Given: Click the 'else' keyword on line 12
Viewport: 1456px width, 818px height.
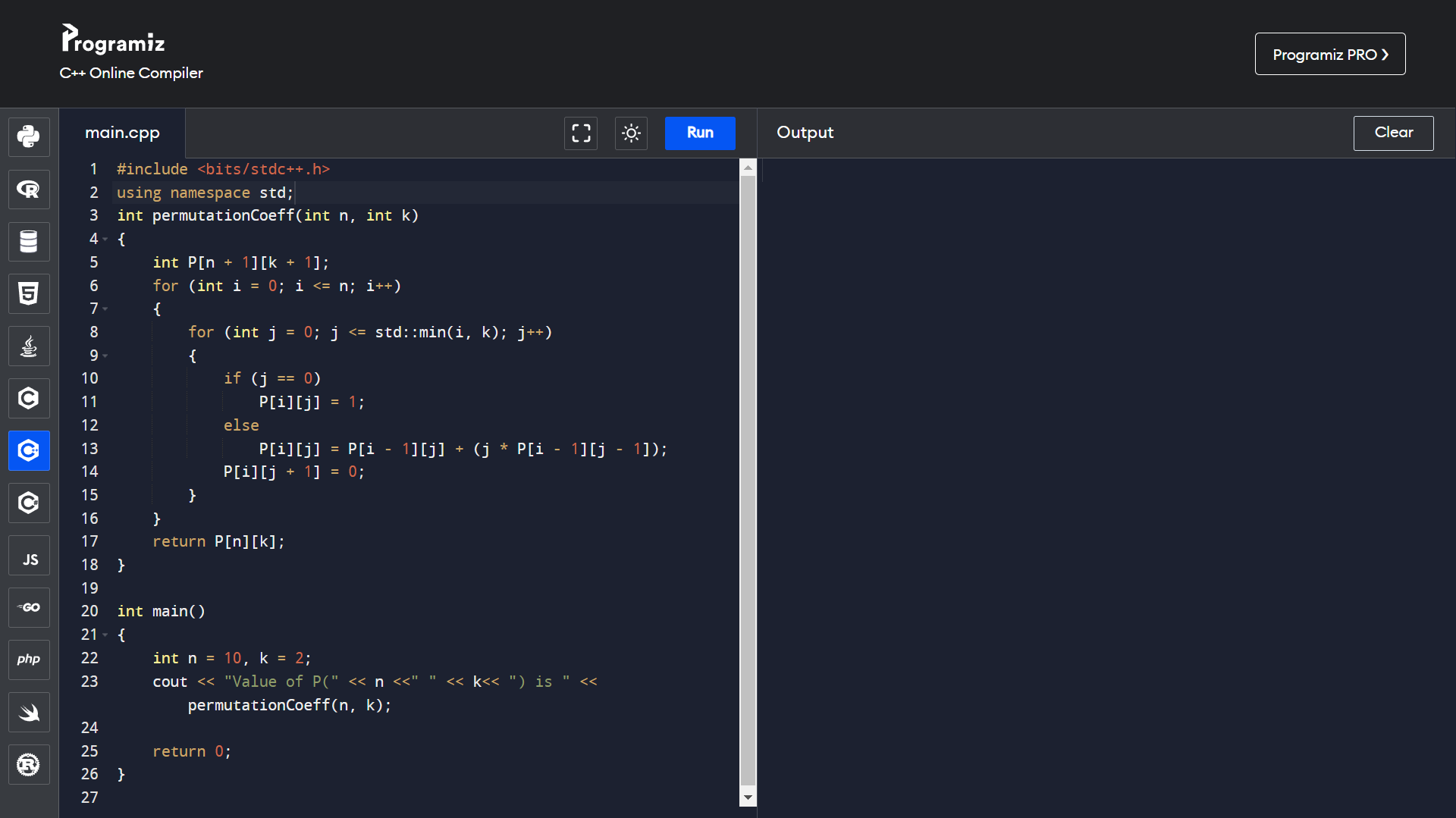Looking at the screenshot, I should (x=241, y=425).
